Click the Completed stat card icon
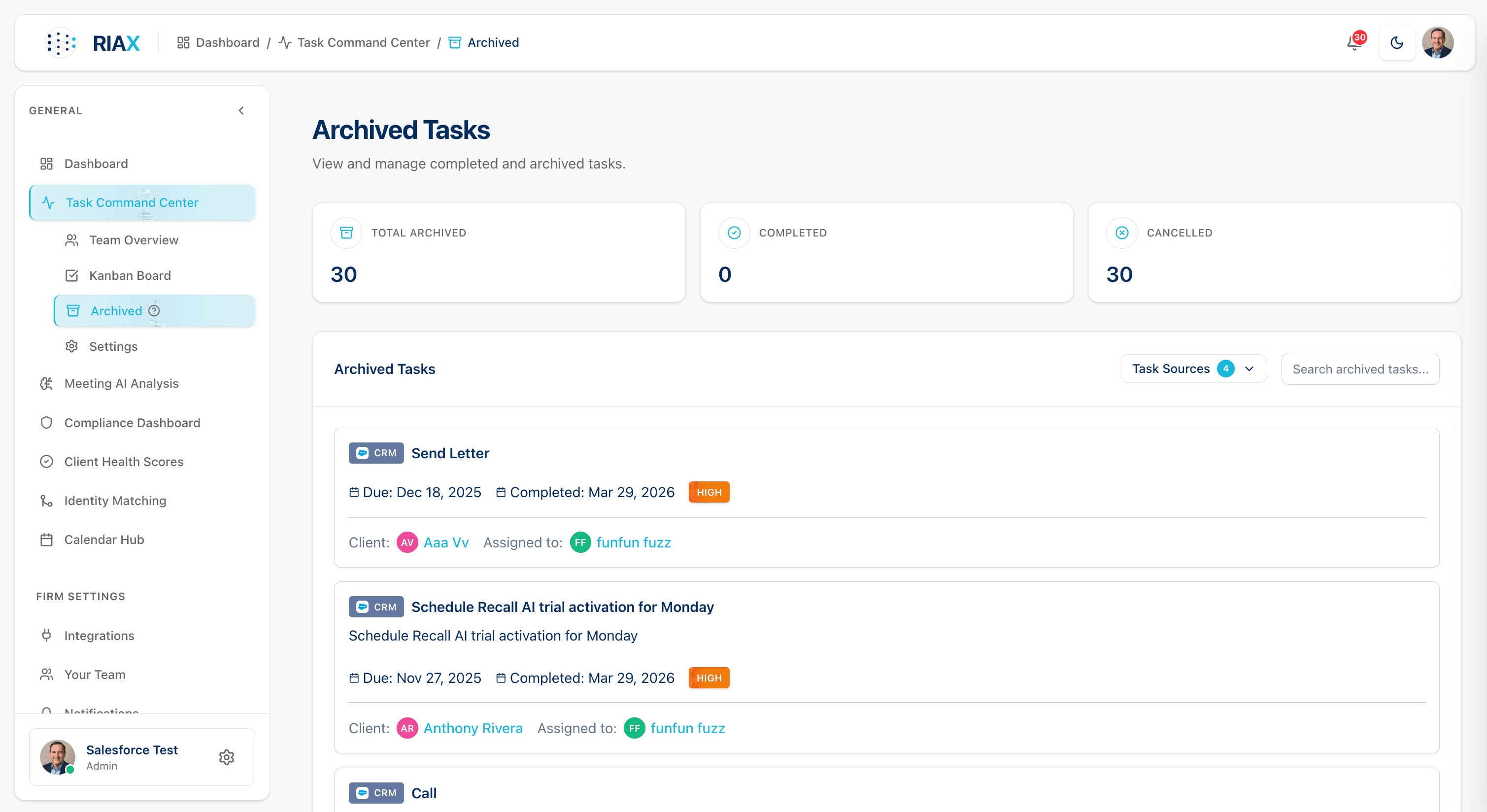The width and height of the screenshot is (1487, 812). click(x=734, y=233)
